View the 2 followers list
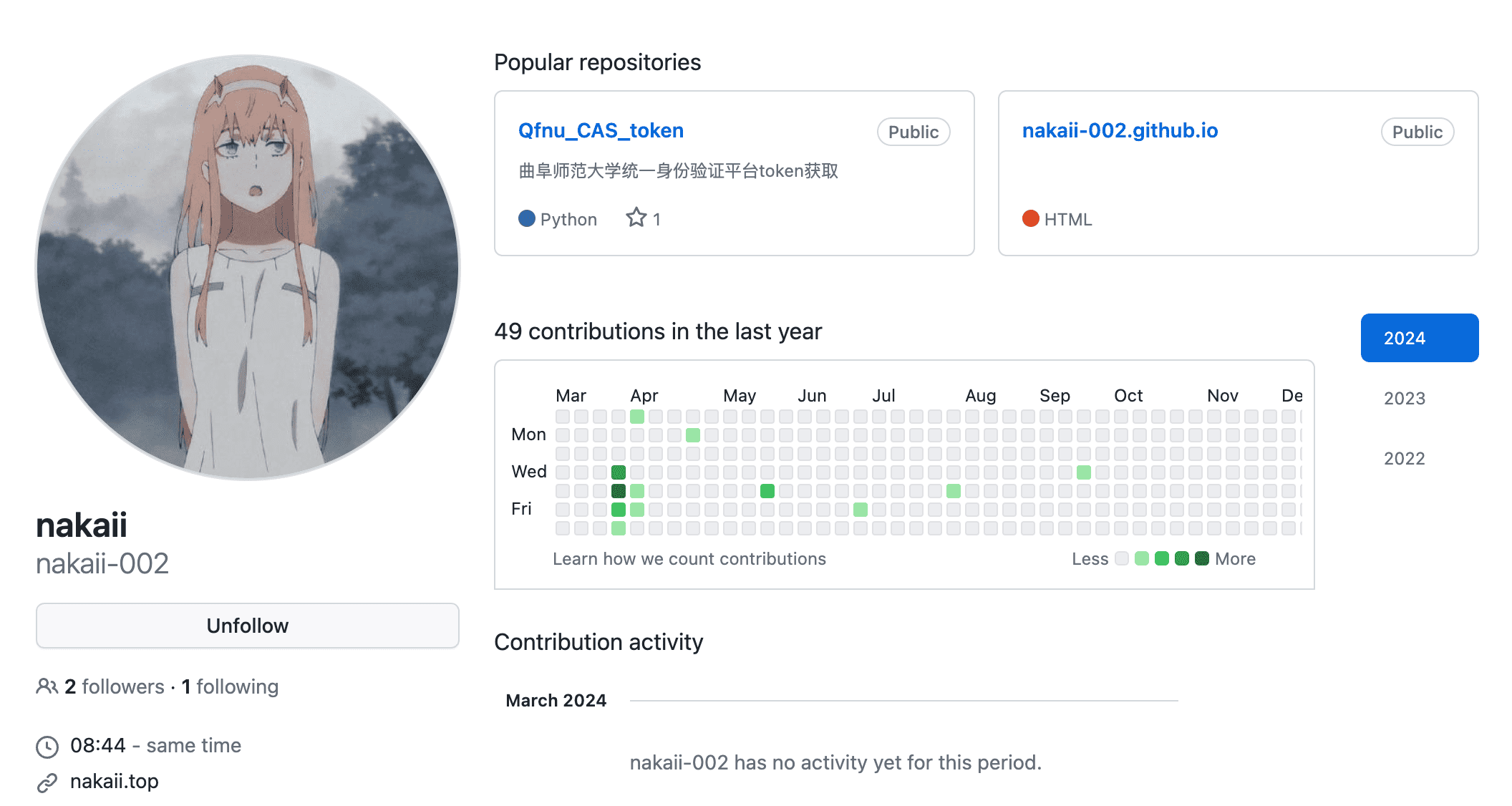Screen dimensions: 1512x806 click(115, 686)
